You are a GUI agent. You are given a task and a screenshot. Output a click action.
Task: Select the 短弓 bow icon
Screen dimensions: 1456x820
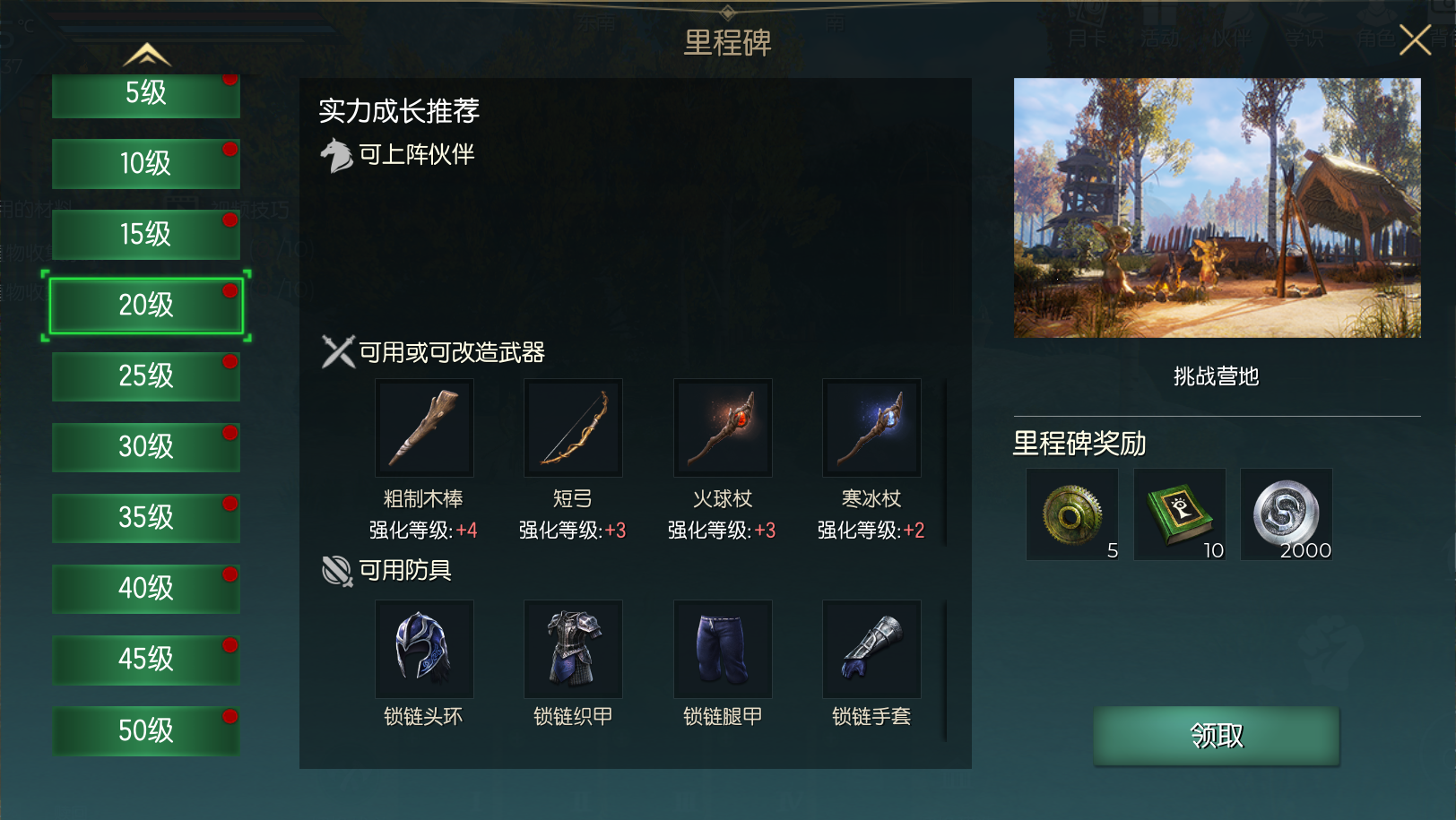click(x=573, y=427)
